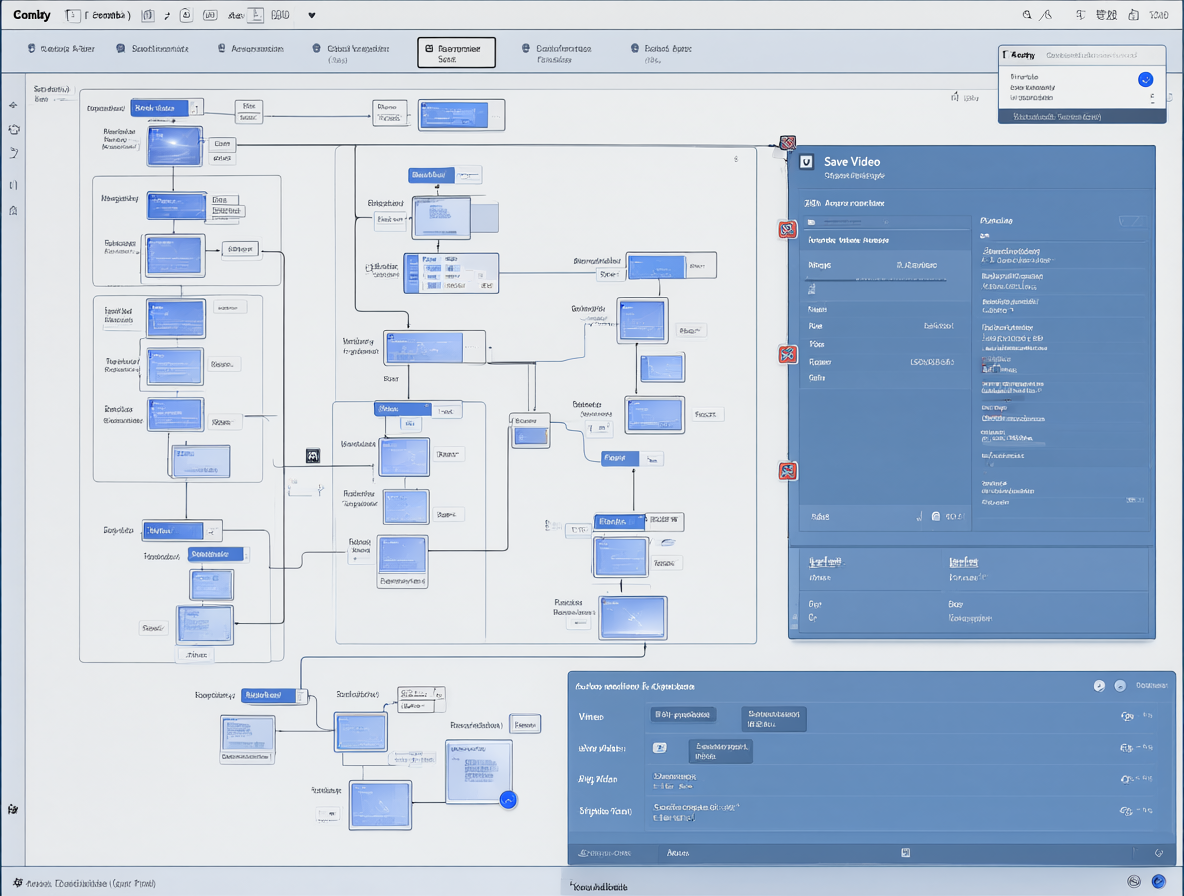Toggle the small checkbox in the third bottom-panel row
This screenshot has width=1184, height=896.
(659, 748)
